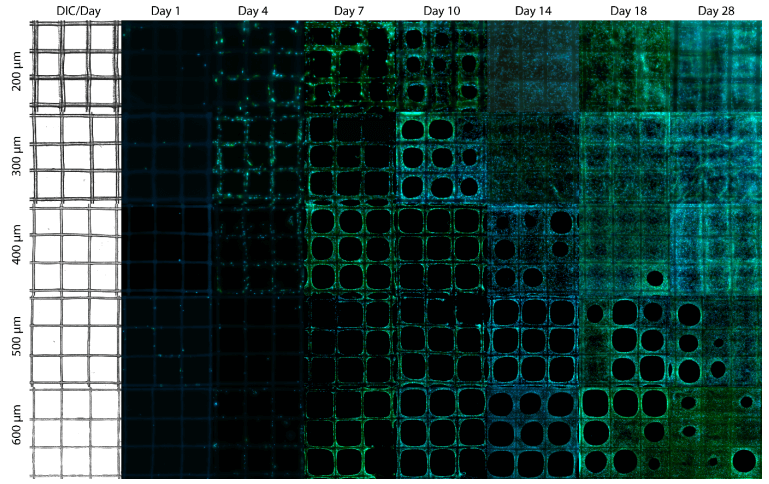Click the "Day 7" column label
This screenshot has width=769, height=484.
click(x=349, y=11)
